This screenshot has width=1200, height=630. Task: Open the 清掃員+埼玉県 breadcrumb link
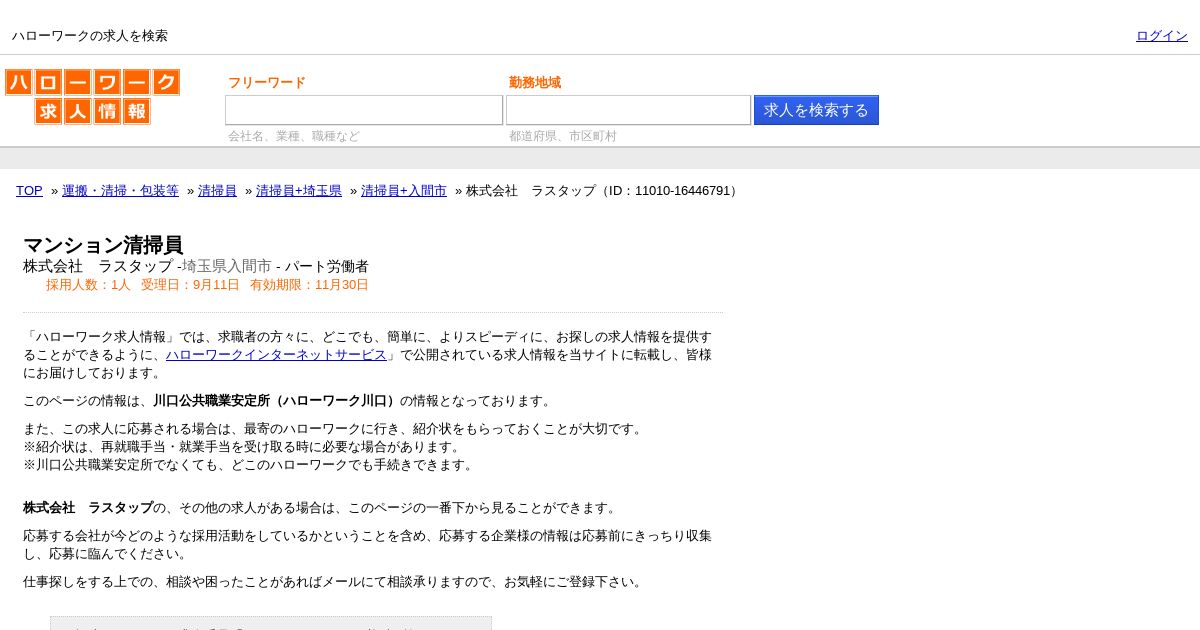[x=299, y=191]
